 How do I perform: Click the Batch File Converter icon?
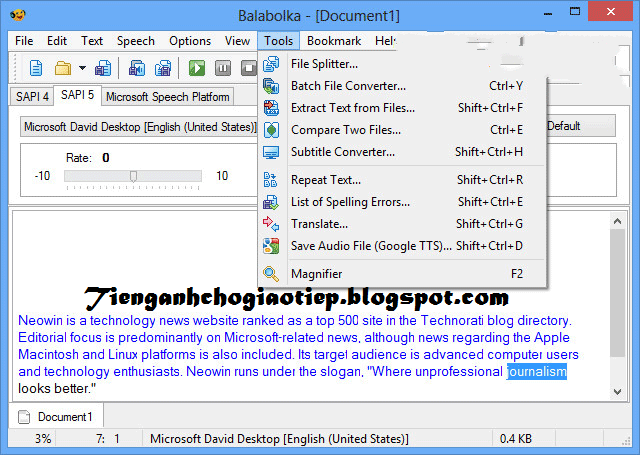[271, 86]
